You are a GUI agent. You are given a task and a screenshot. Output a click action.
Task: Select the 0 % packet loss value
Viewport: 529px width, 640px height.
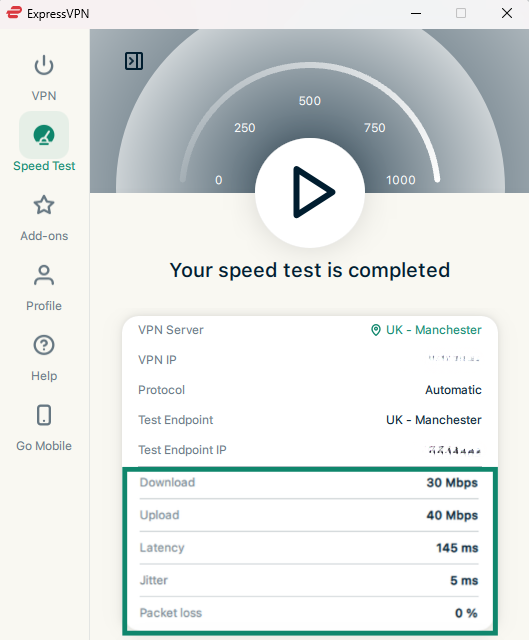[x=466, y=613]
